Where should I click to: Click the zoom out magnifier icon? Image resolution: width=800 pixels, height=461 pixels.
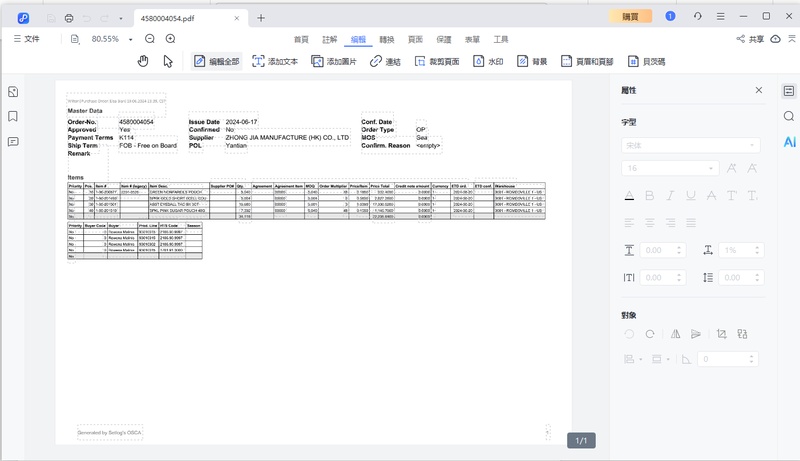150,39
